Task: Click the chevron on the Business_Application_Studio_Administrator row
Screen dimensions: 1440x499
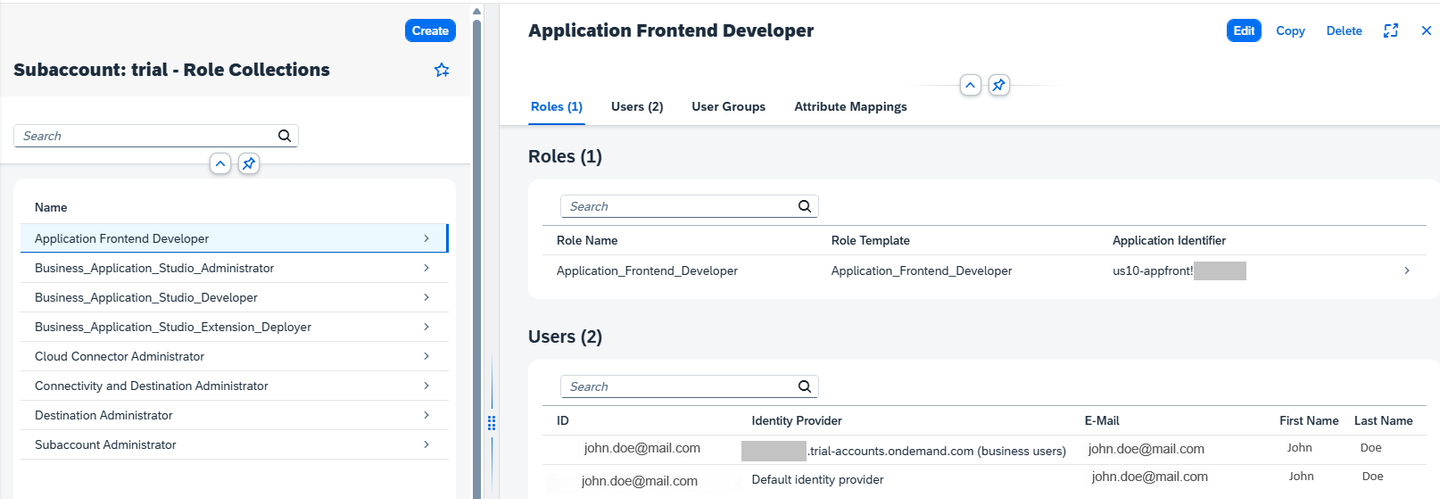Action: click(426, 268)
